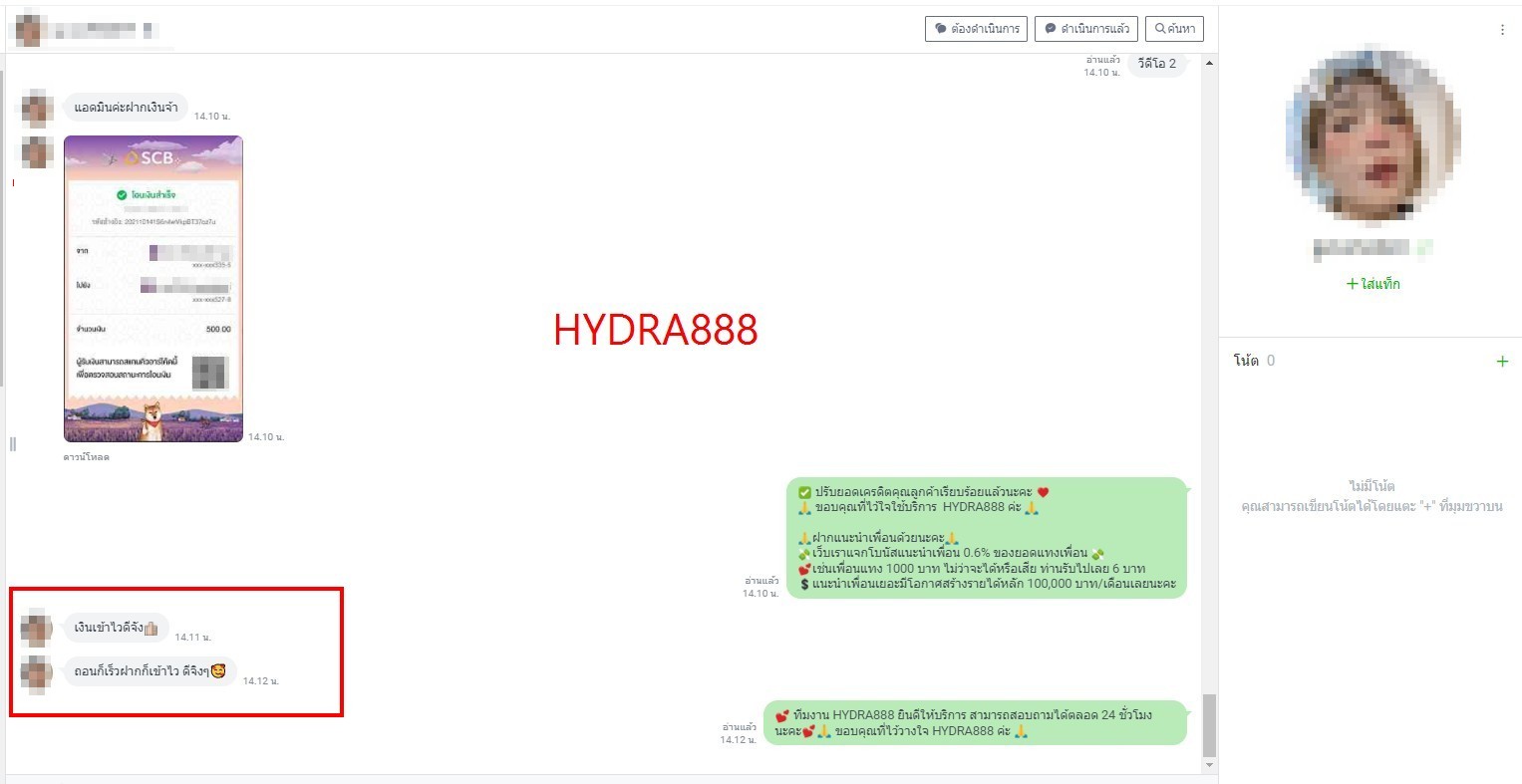Click the วิดีโอ 2 message bubble
This screenshot has height=784, width=1522.
point(1157,64)
